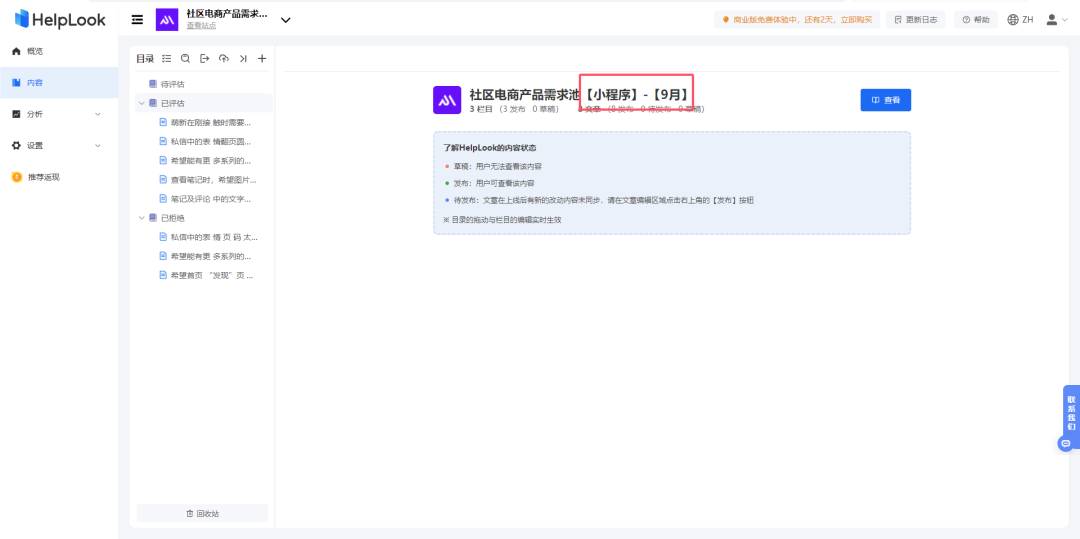
Task: Open the 帮助 help button
Action: point(976,20)
